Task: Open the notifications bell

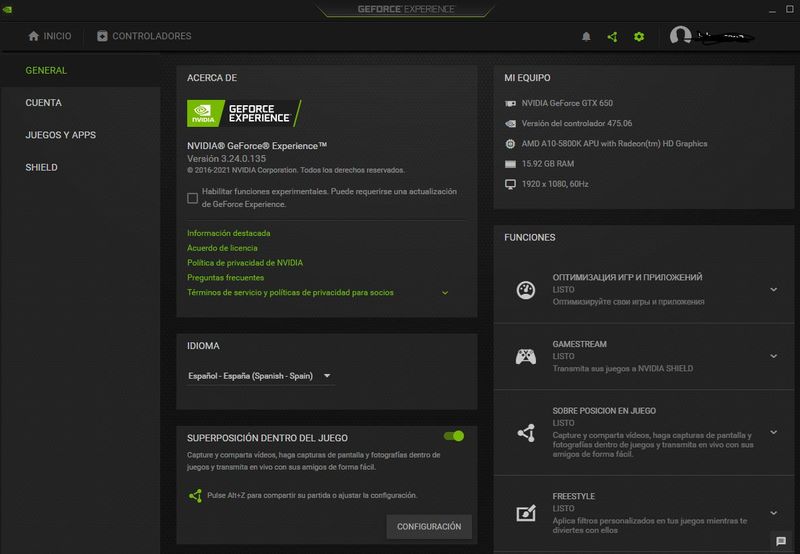Action: (586, 36)
